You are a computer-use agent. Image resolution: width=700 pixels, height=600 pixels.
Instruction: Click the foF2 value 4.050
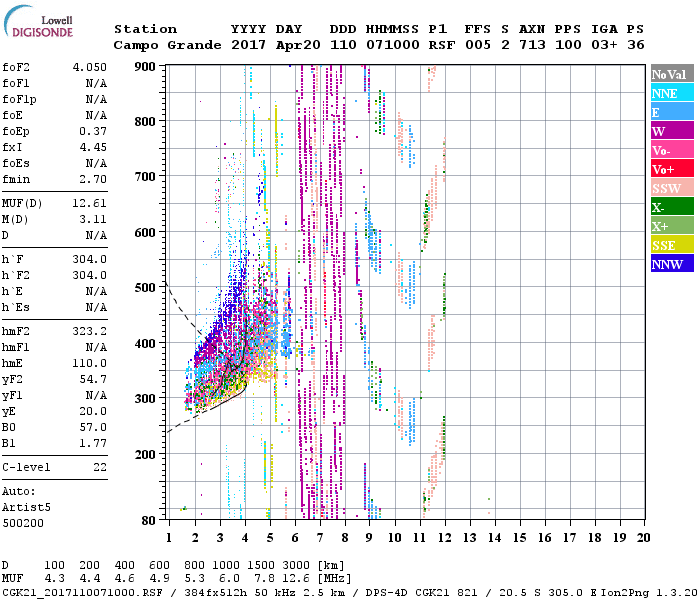pyautogui.click(x=89, y=67)
